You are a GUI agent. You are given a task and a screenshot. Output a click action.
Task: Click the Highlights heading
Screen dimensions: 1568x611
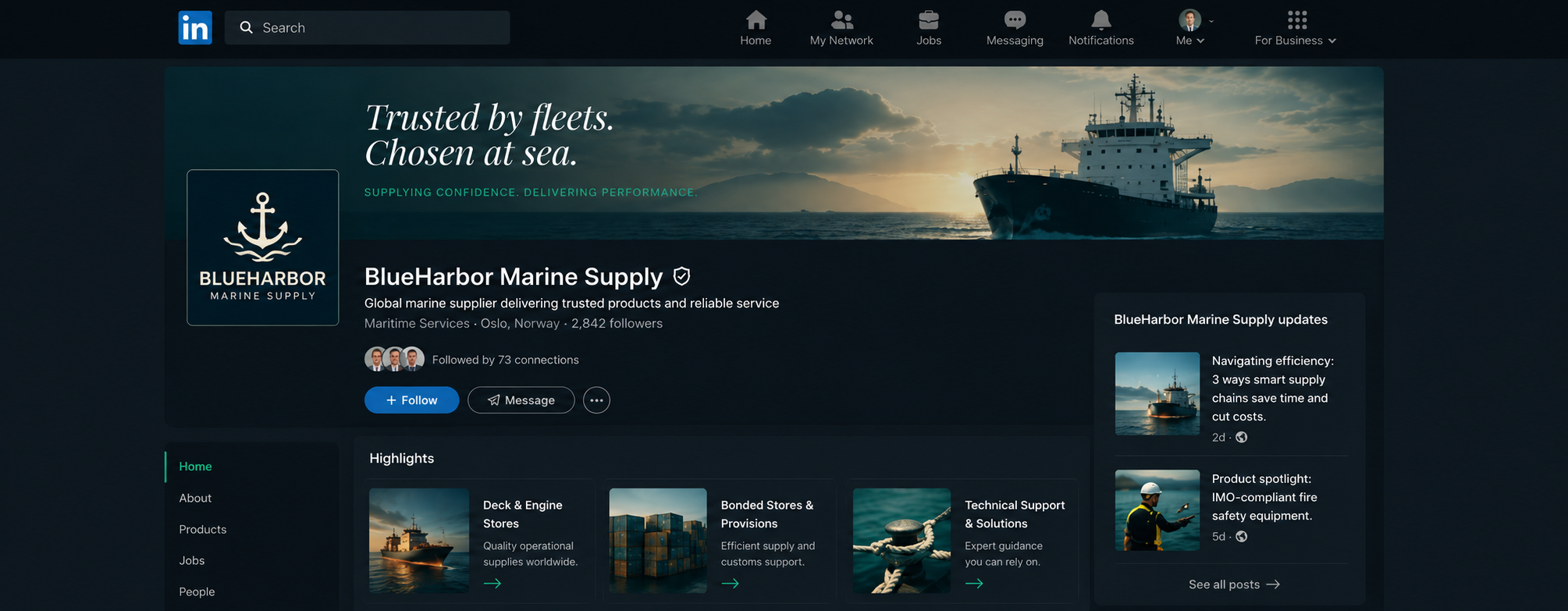[x=401, y=458]
